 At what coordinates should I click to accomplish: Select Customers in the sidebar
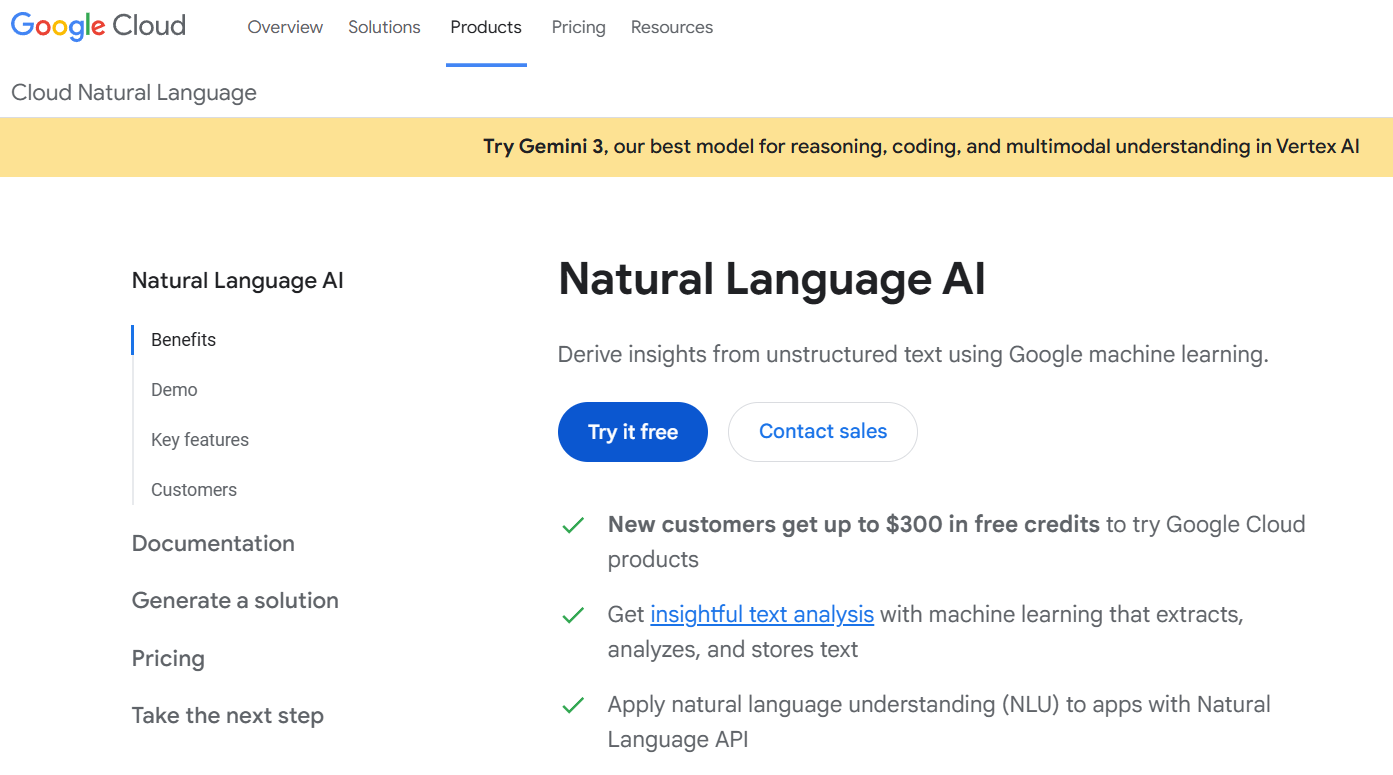click(x=194, y=489)
